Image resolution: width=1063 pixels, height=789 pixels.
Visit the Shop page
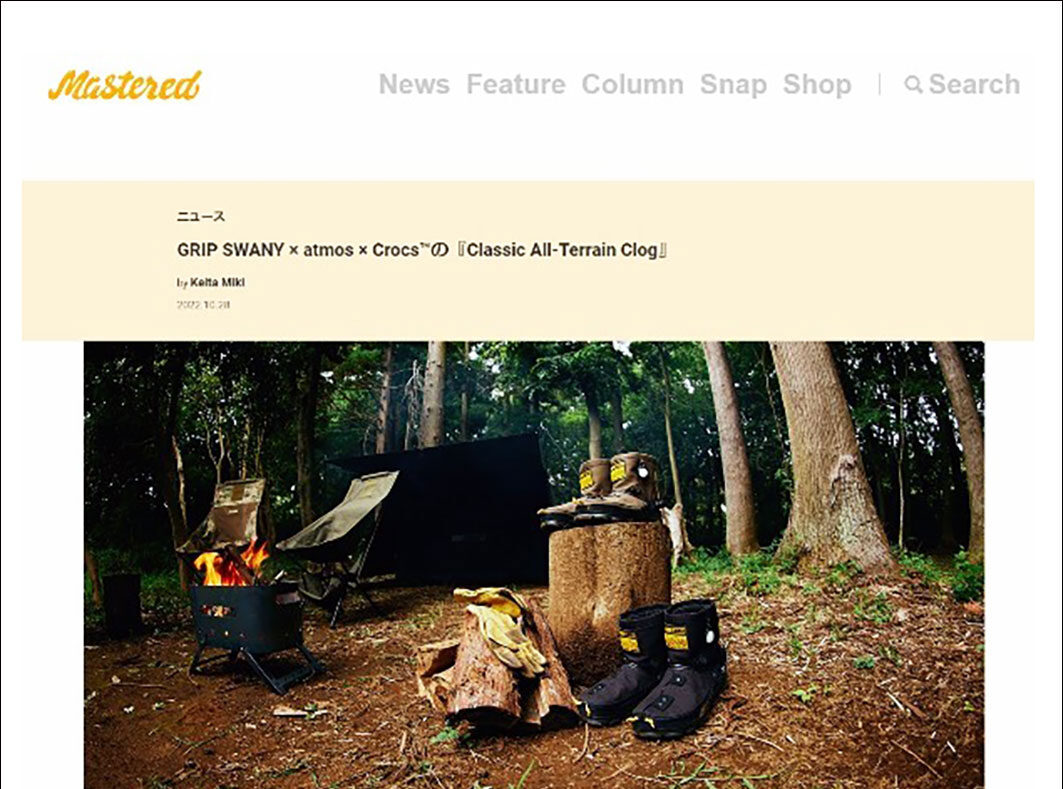tap(817, 85)
